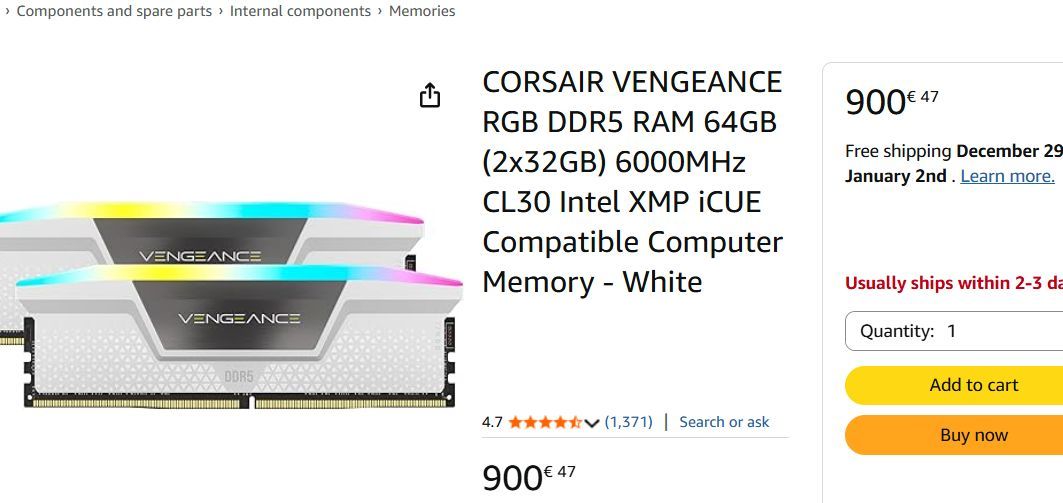This screenshot has height=503, width=1063.
Task: Open the Quantity dropdown
Action: tap(954, 331)
